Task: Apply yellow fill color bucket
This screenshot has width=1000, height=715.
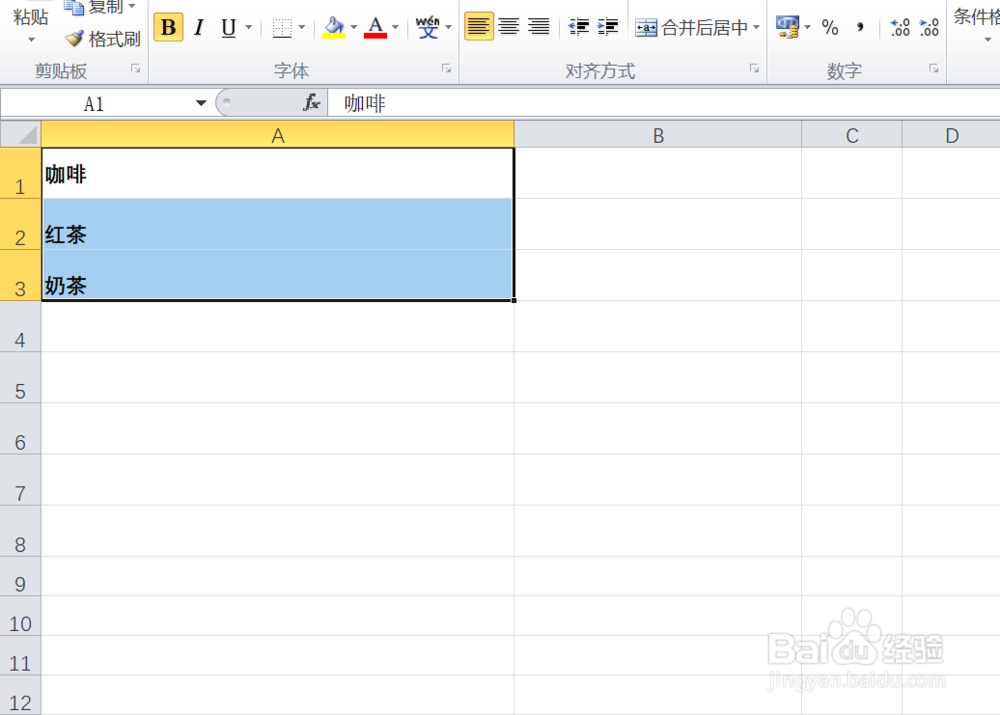Action: click(334, 27)
